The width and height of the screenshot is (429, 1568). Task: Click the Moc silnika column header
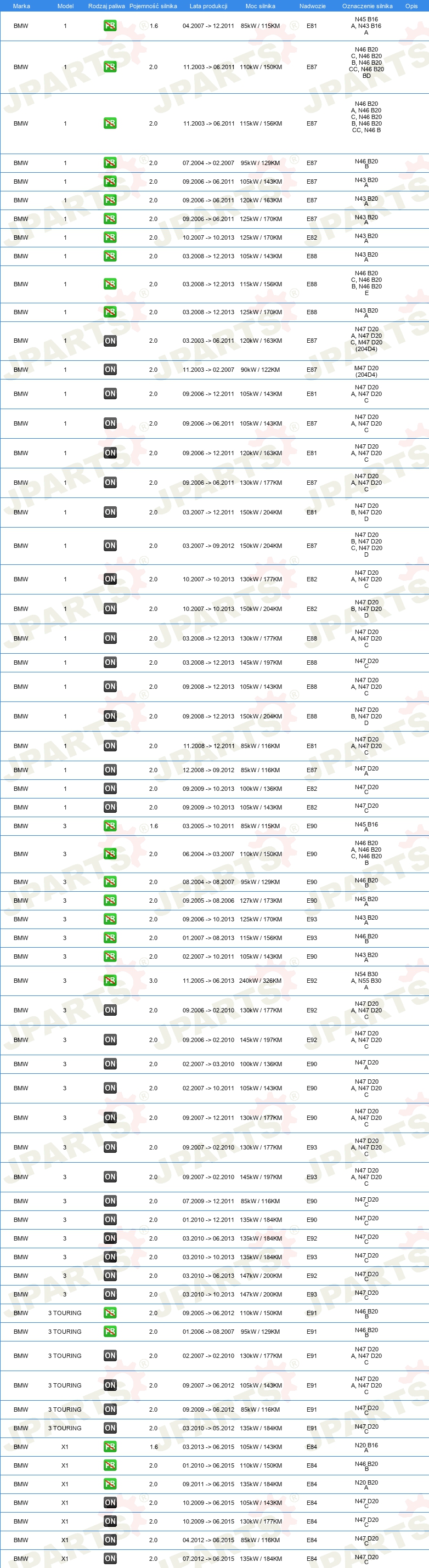(261, 6)
